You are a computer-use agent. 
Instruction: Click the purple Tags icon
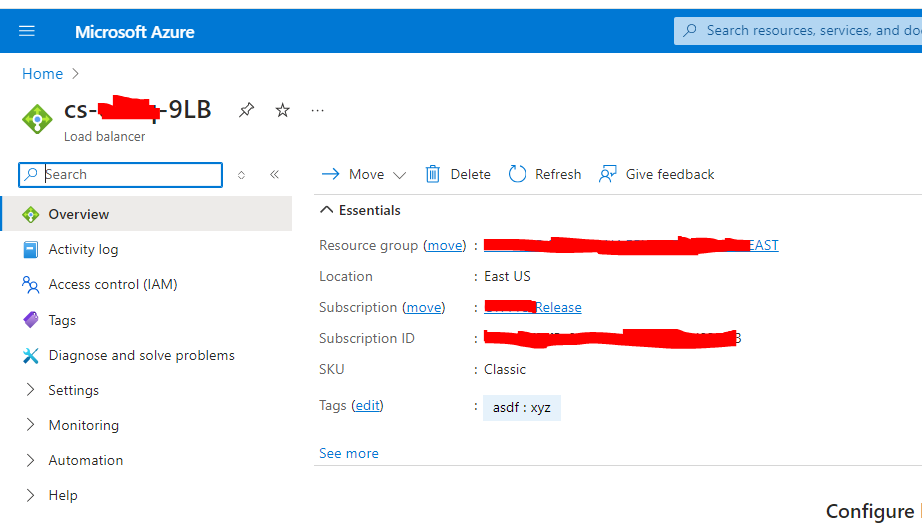31,320
